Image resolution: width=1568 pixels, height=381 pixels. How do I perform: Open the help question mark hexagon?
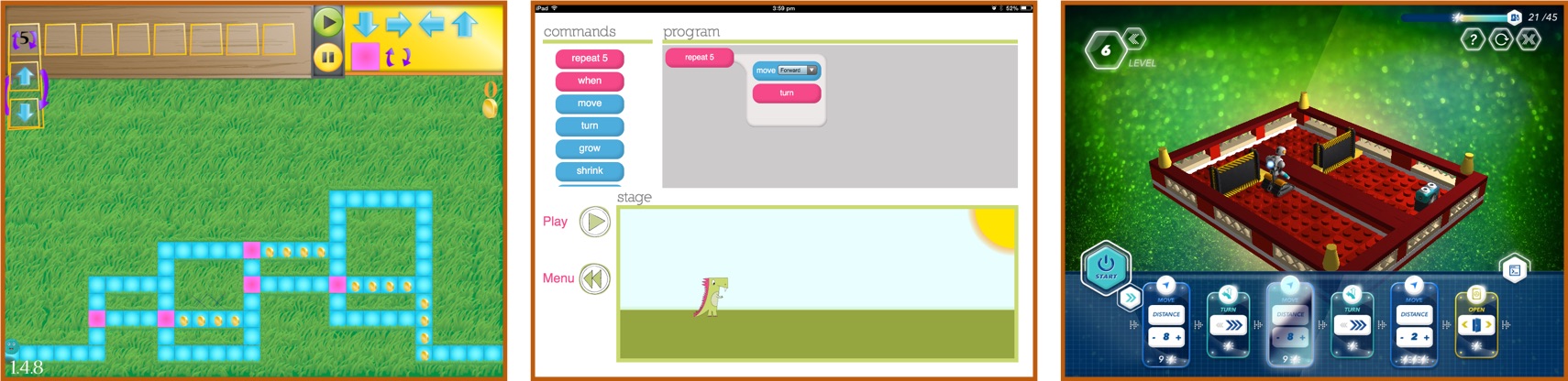coord(1473,39)
